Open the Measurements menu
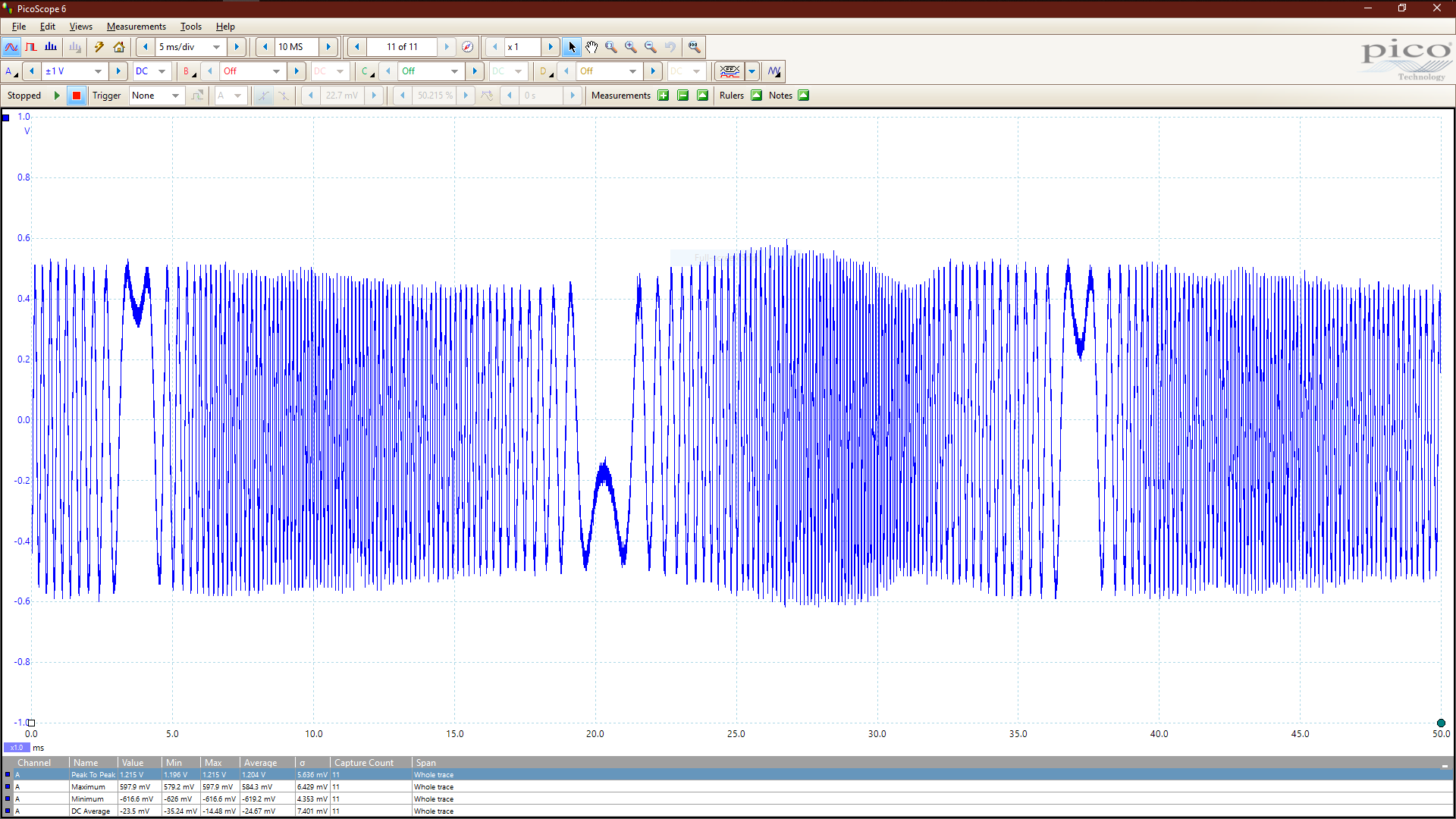This screenshot has width=1456, height=819. point(136,27)
